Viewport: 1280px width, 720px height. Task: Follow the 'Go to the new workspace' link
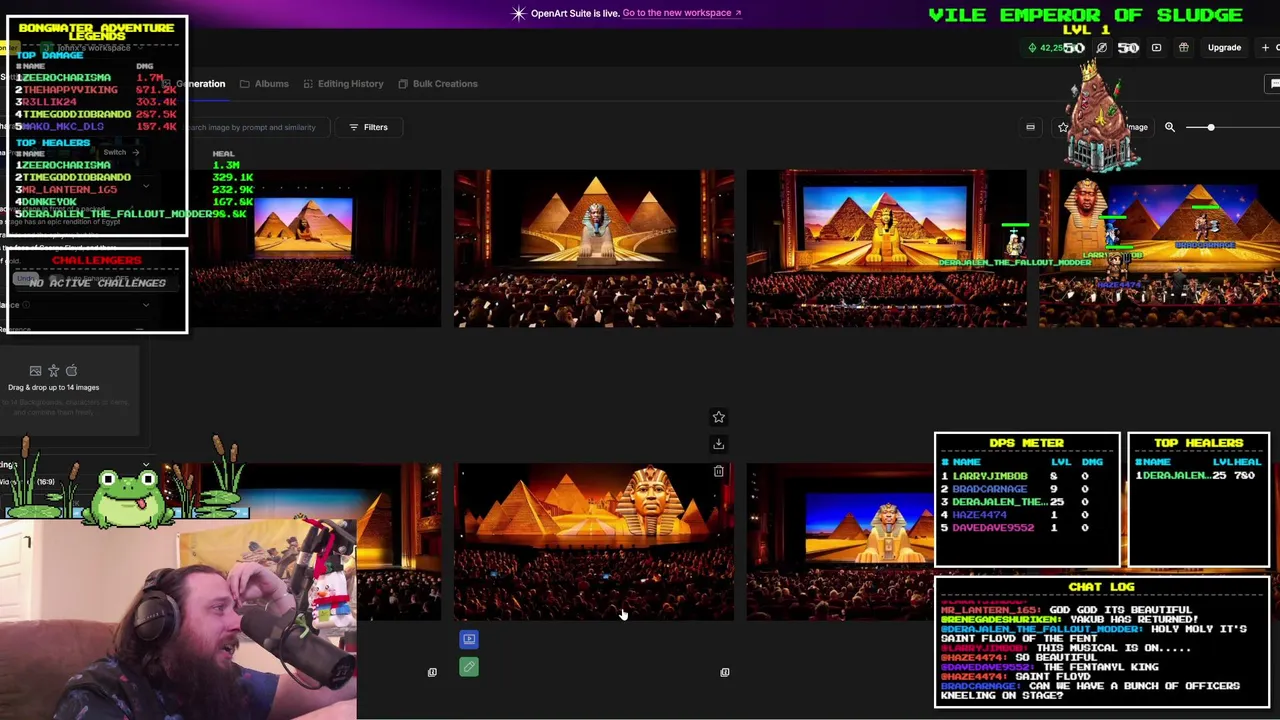[x=681, y=13]
